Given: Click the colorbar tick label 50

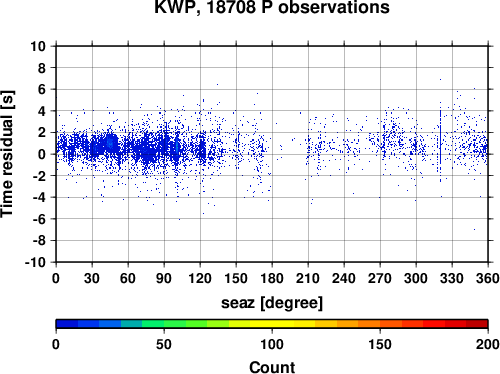Looking at the screenshot, I should (164, 344).
